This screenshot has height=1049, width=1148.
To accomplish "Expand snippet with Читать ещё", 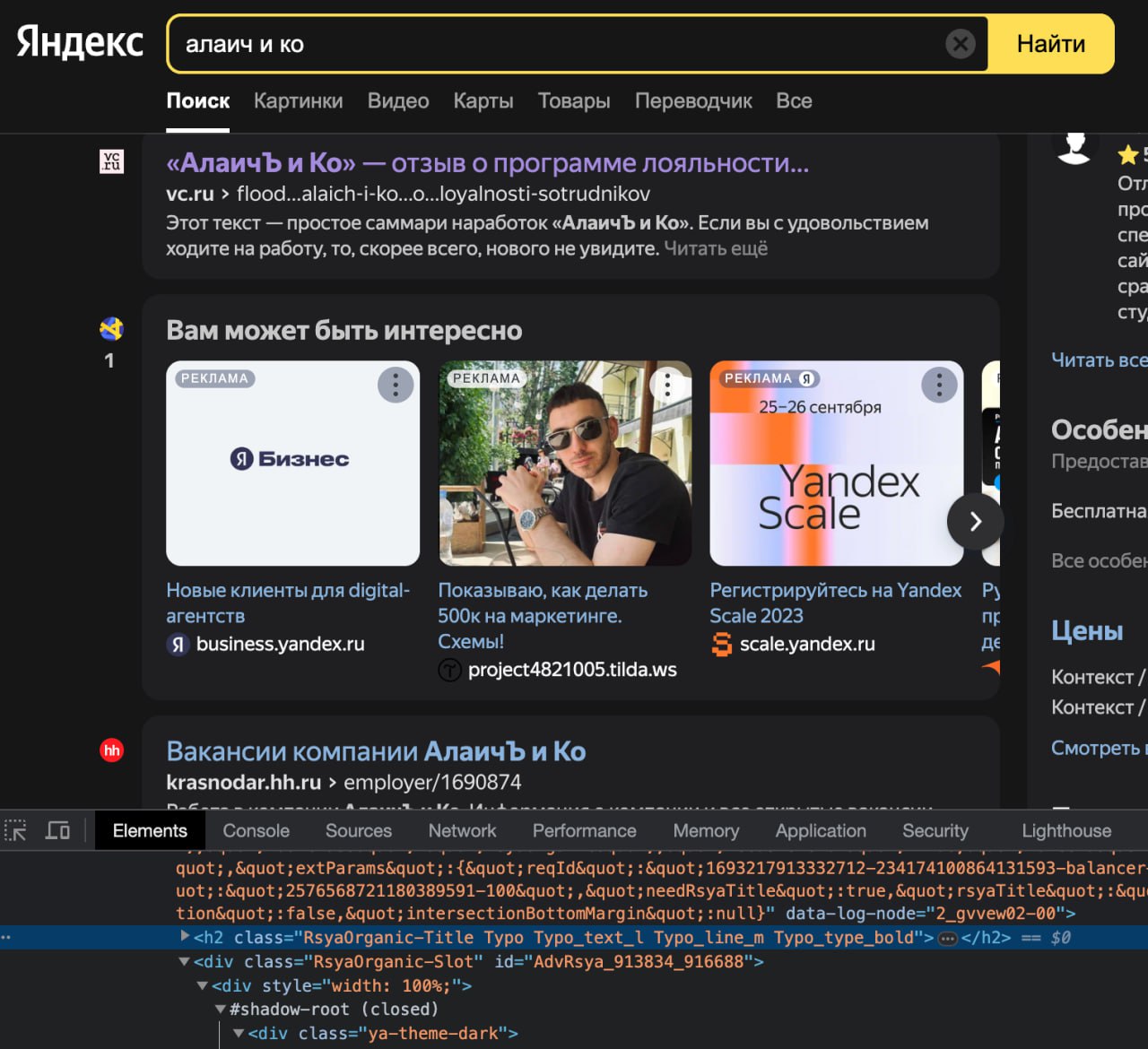I will (716, 248).
